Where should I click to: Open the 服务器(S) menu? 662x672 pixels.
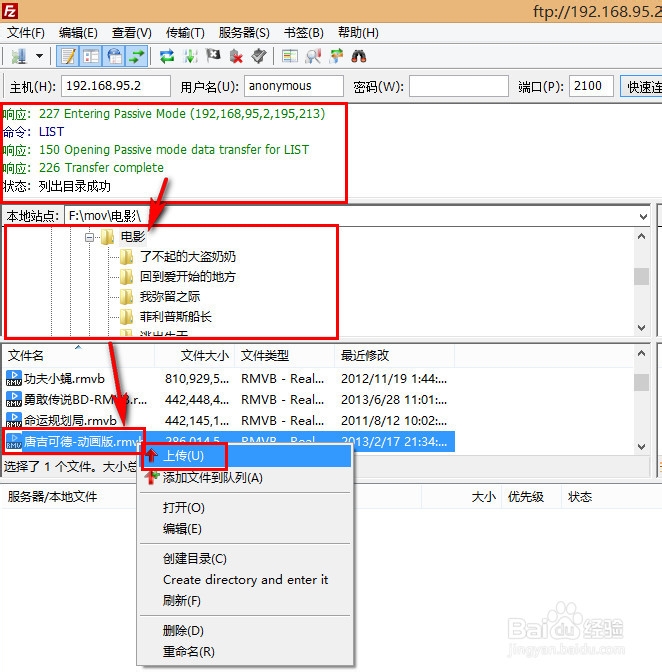click(244, 33)
